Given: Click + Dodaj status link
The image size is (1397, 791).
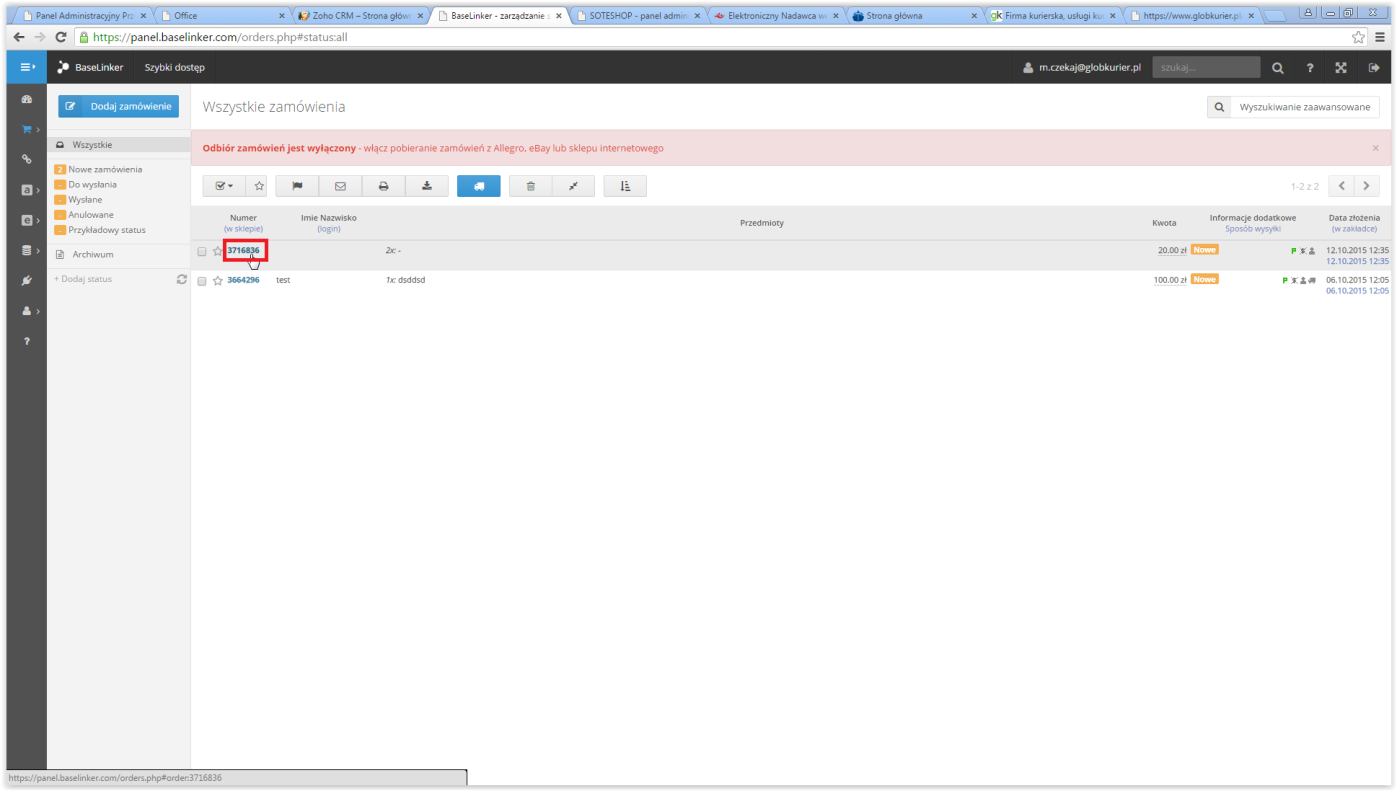Looking at the screenshot, I should pos(83,279).
